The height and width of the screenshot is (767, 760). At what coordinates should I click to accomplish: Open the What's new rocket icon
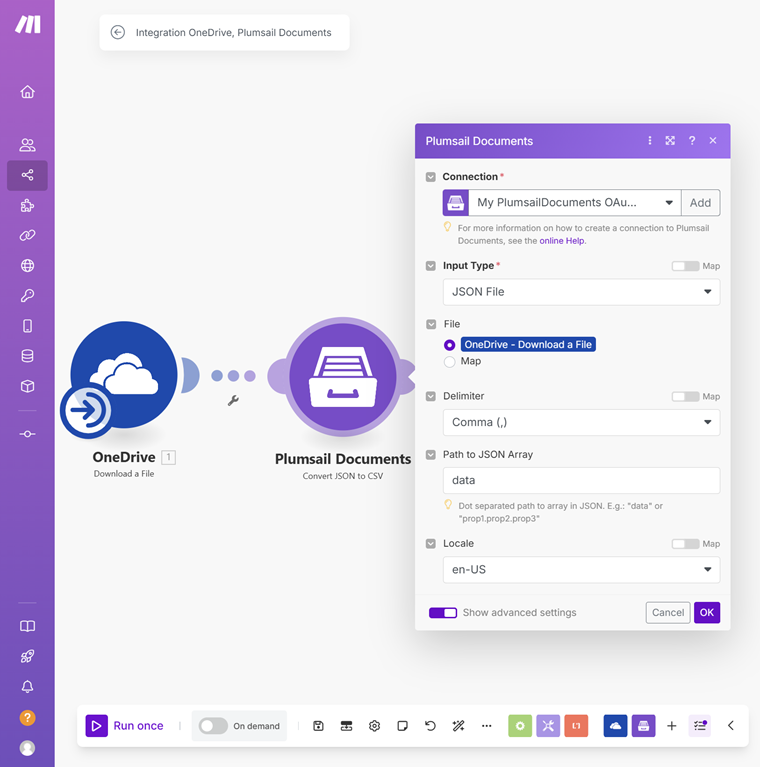click(x=27, y=656)
